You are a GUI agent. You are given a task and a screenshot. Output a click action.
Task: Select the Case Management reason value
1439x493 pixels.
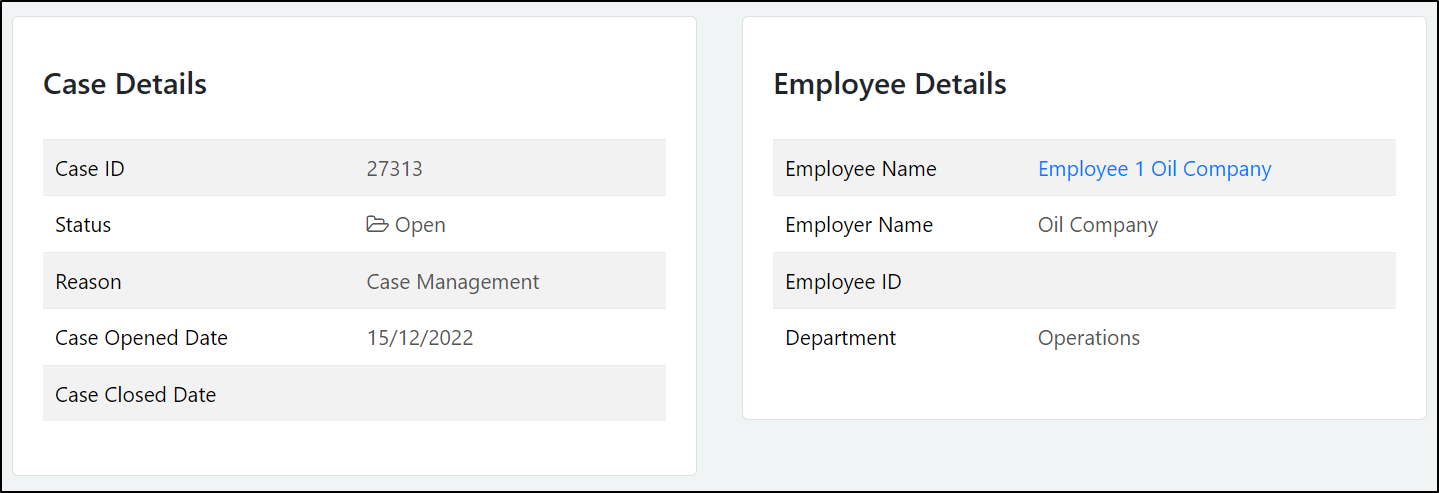pos(452,282)
